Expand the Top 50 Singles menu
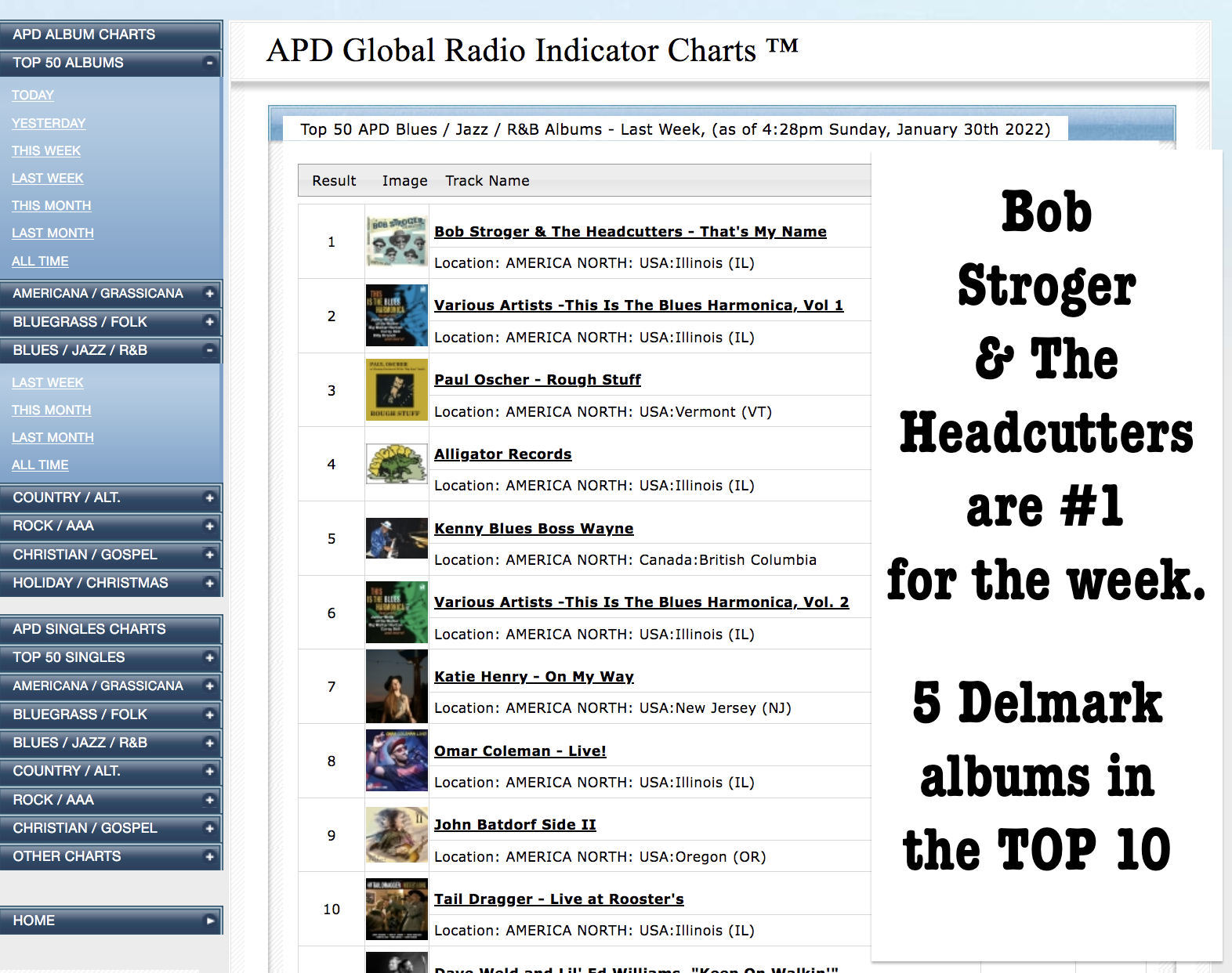The image size is (1232, 973). (x=111, y=658)
